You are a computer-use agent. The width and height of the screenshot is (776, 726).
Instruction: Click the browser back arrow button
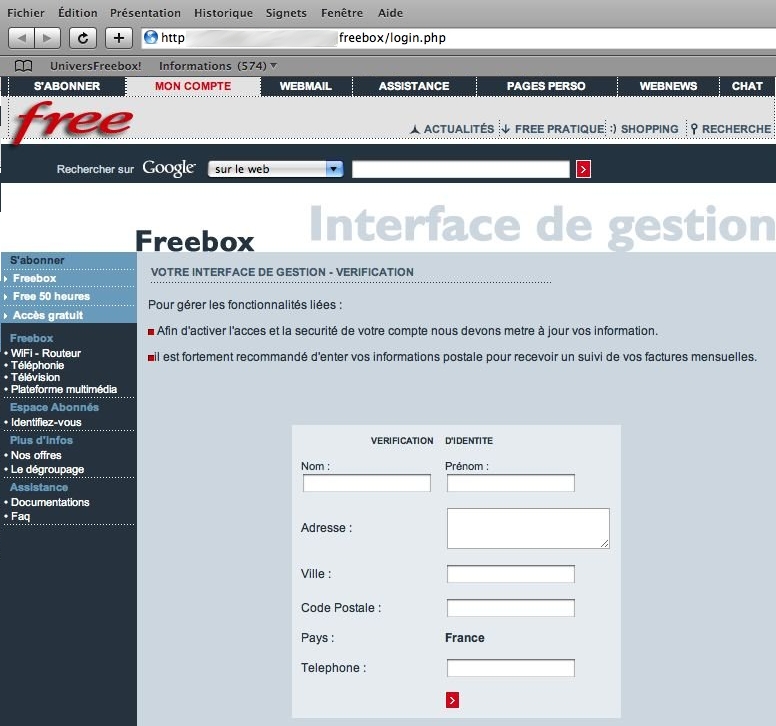tap(22, 38)
